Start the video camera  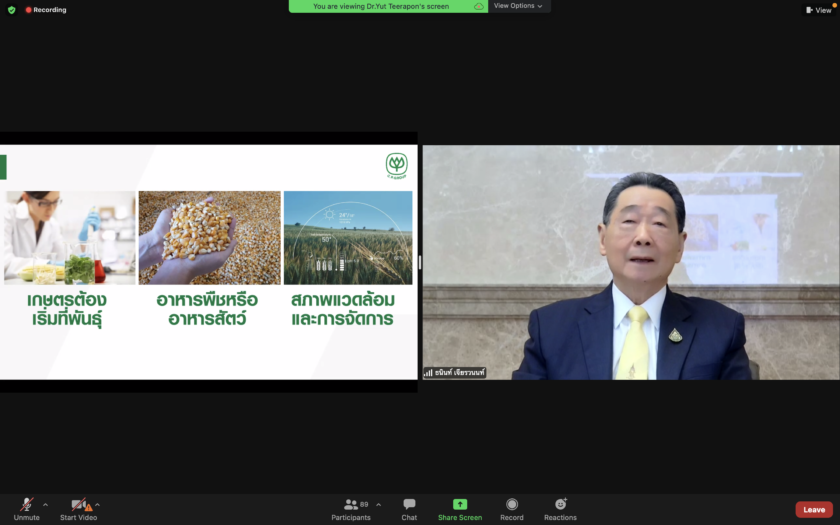tap(78, 506)
